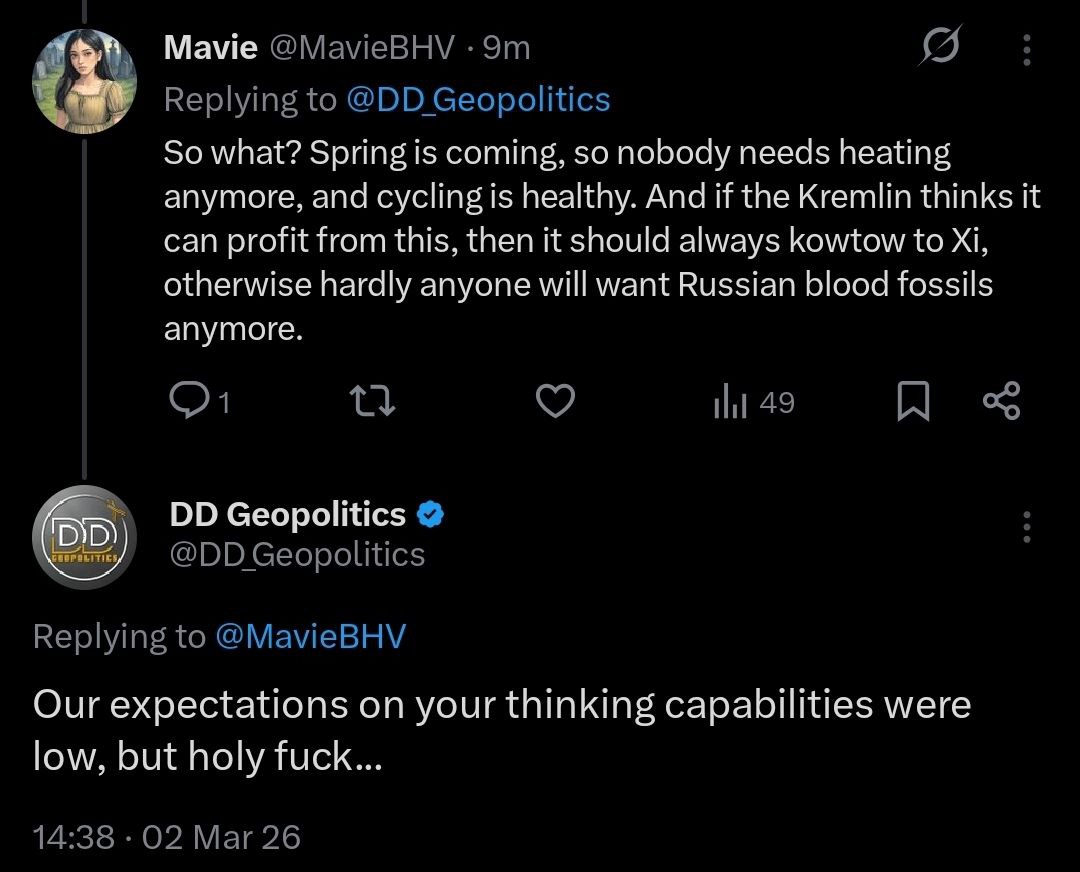
Task: Click the @MavieBHV mention link
Action: pos(310,636)
